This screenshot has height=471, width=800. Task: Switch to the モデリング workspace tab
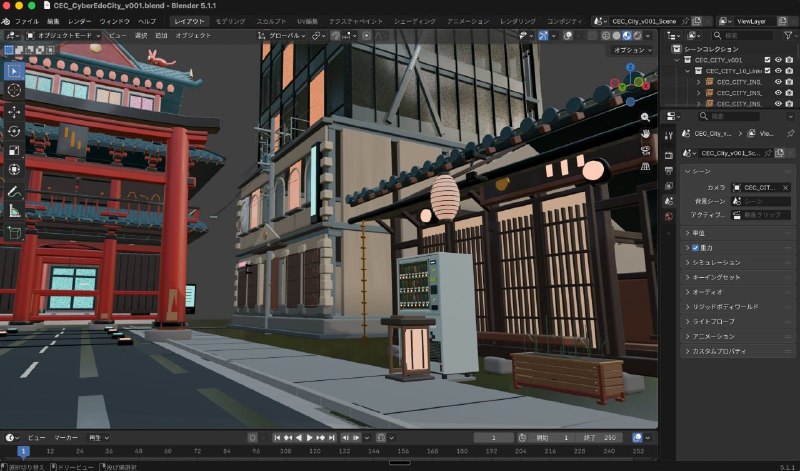(x=230, y=21)
